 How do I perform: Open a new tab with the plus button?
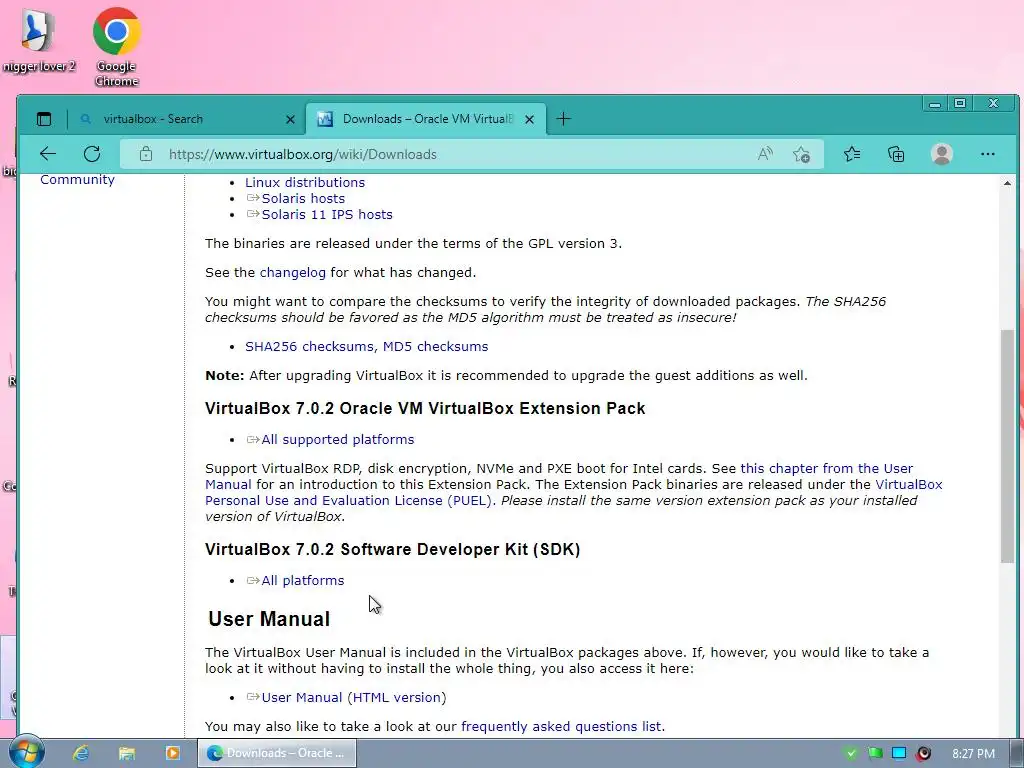pyautogui.click(x=563, y=119)
